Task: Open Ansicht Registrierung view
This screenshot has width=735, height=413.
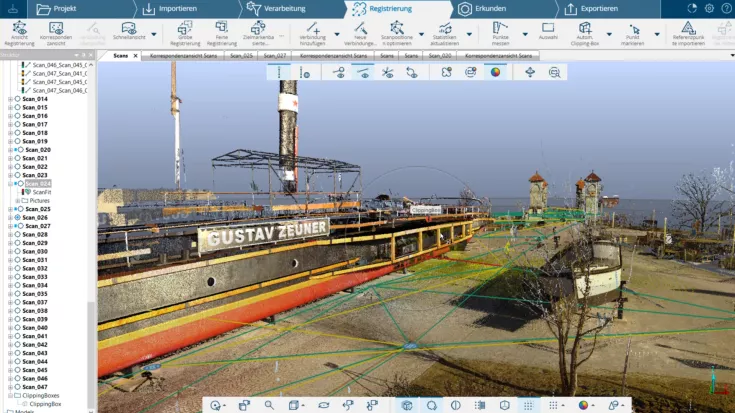Action: [x=19, y=34]
